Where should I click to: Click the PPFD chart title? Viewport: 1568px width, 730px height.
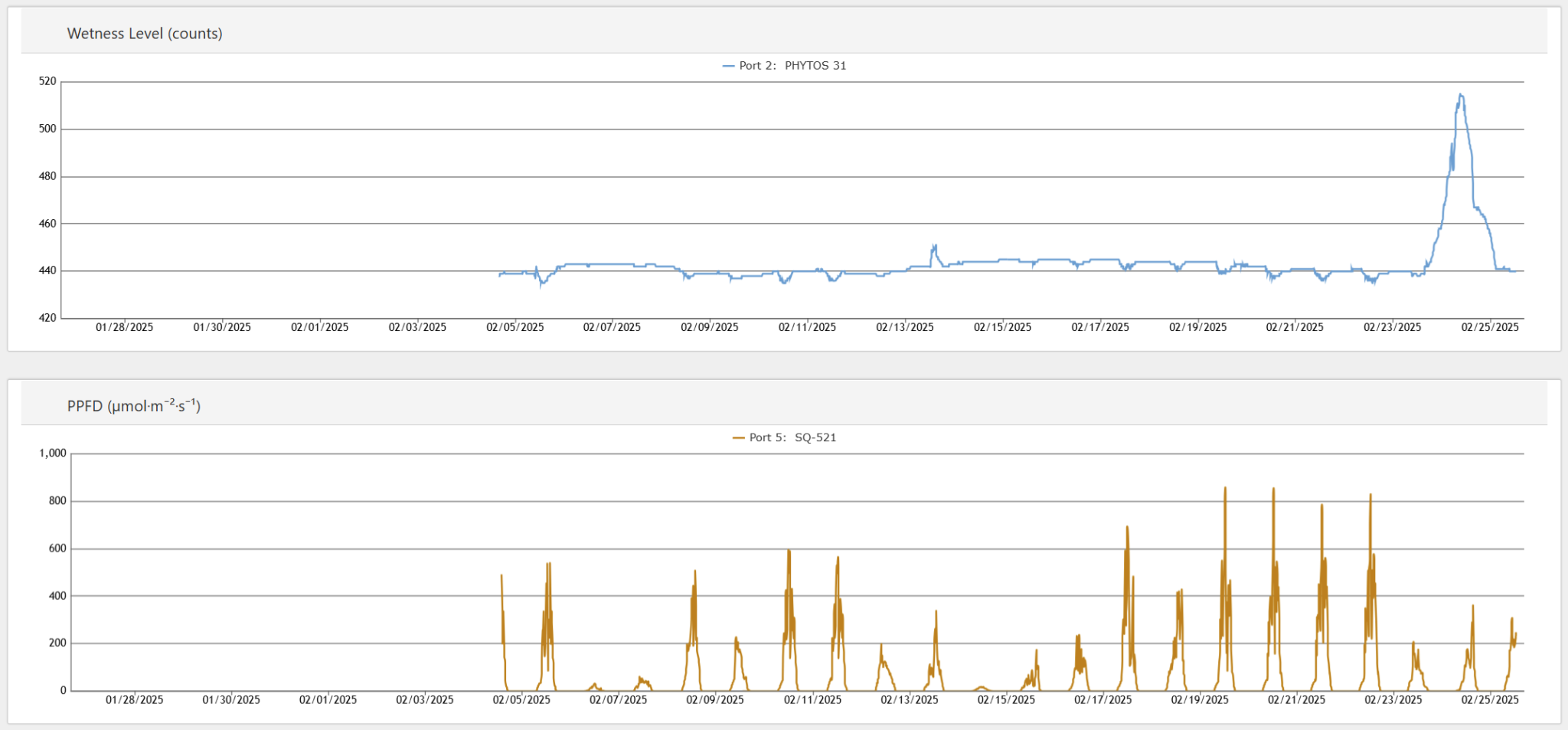(134, 406)
